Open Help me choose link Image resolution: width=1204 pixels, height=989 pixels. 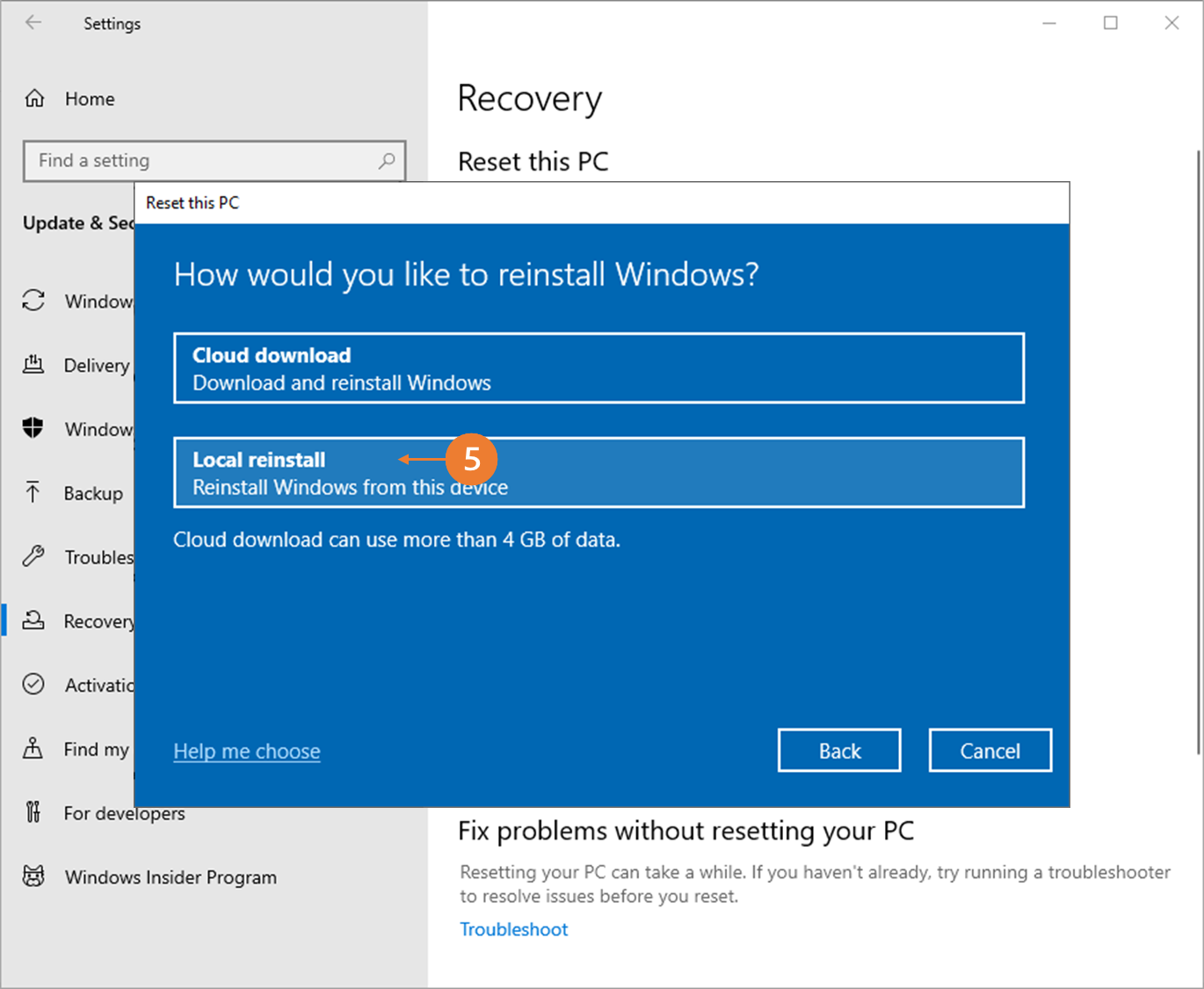point(247,752)
